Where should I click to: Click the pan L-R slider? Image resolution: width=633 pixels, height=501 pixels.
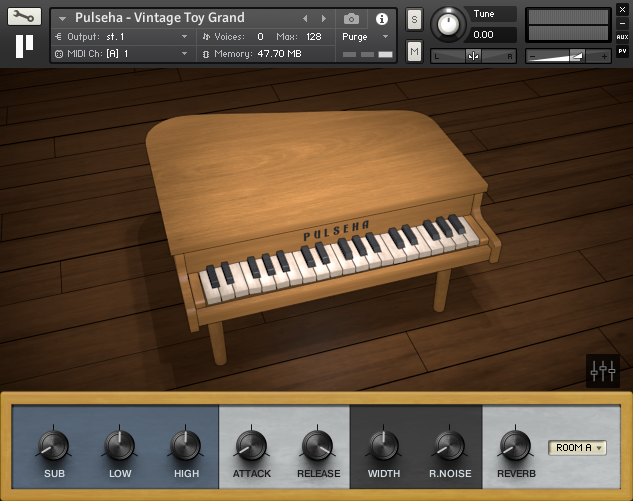[473, 56]
